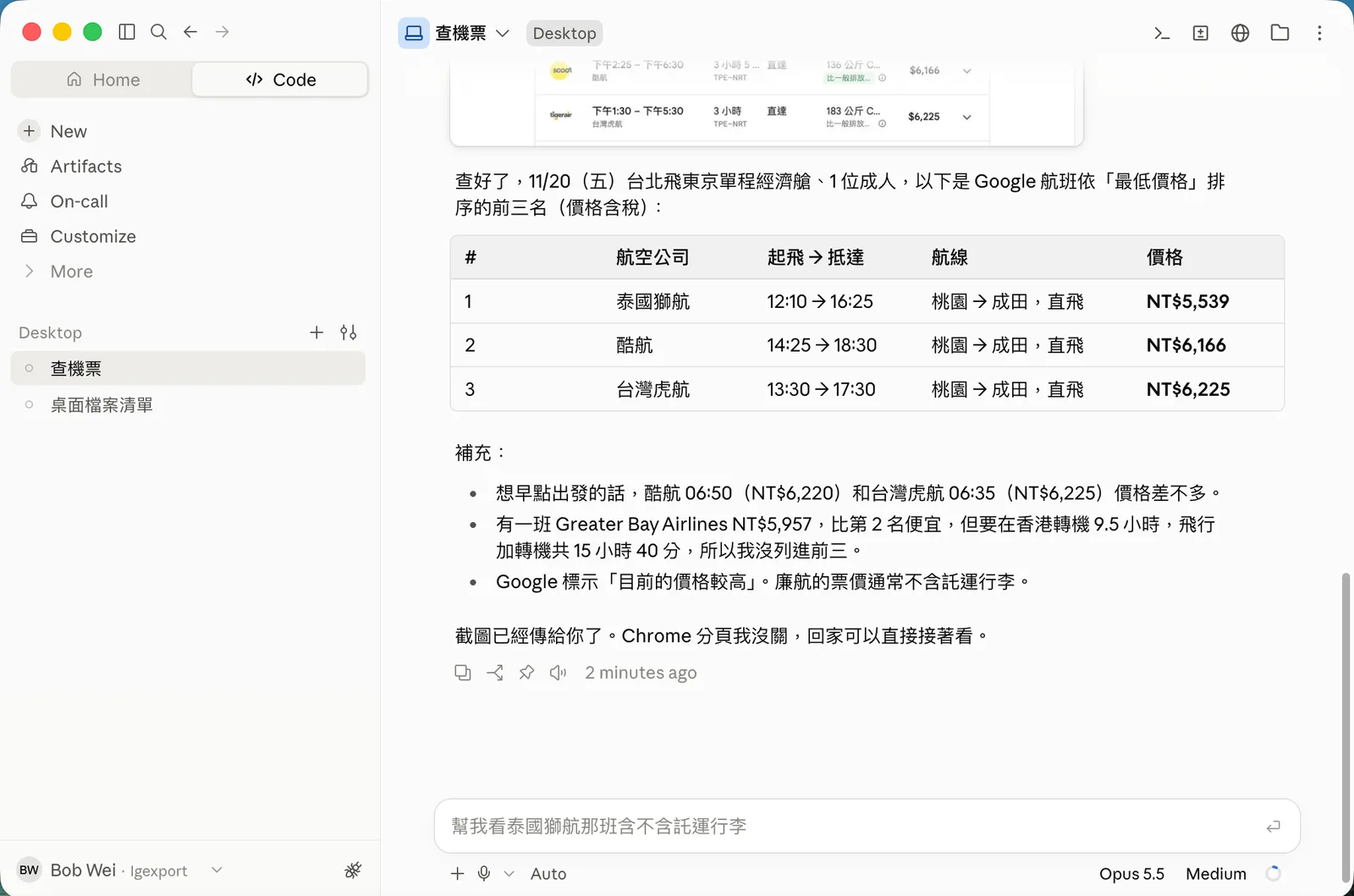Submit the message with return-arrow icon
This screenshot has width=1354, height=896.
1273,826
